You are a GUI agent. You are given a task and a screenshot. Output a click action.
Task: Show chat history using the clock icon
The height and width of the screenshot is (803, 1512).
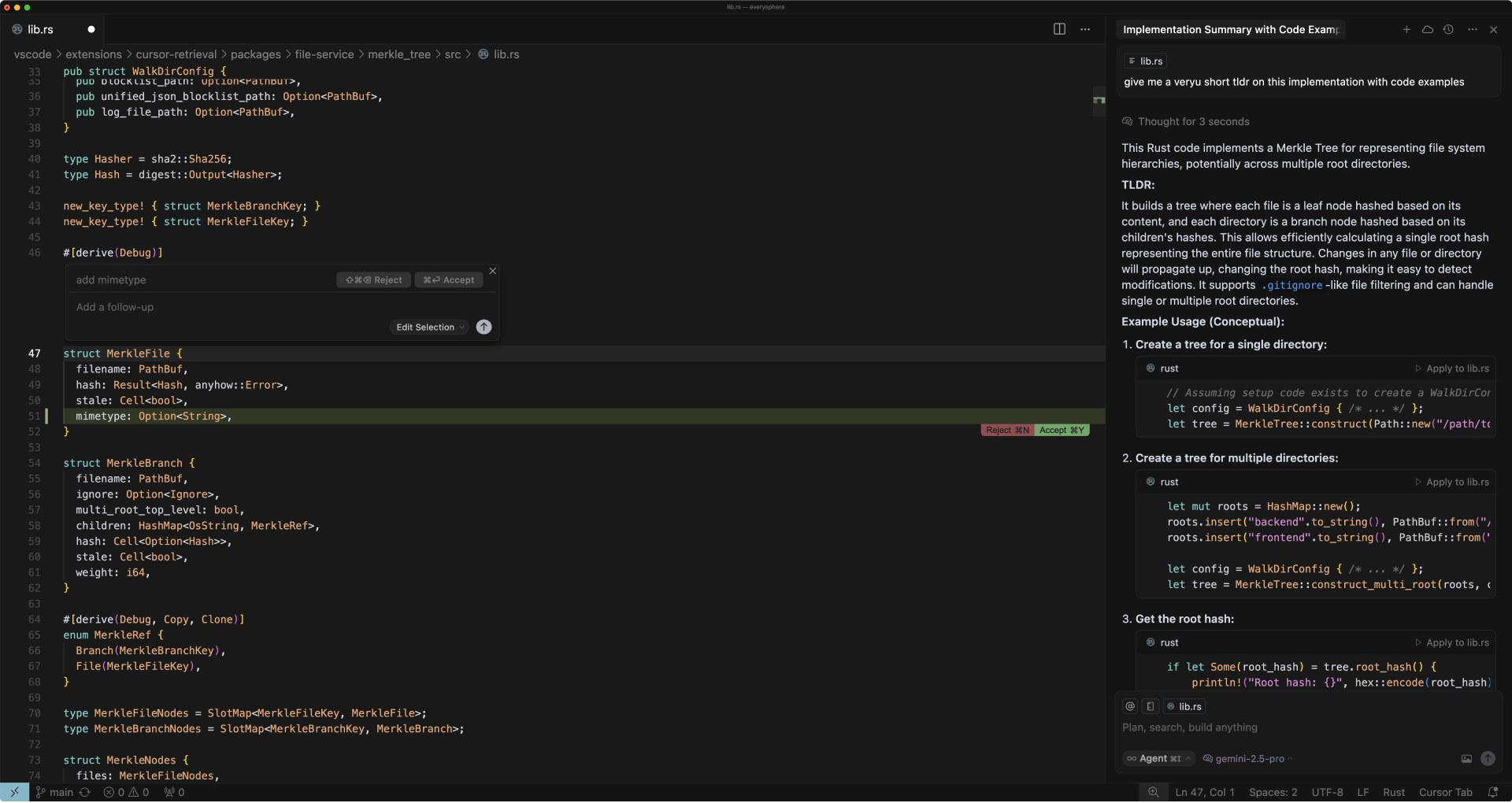point(1448,29)
